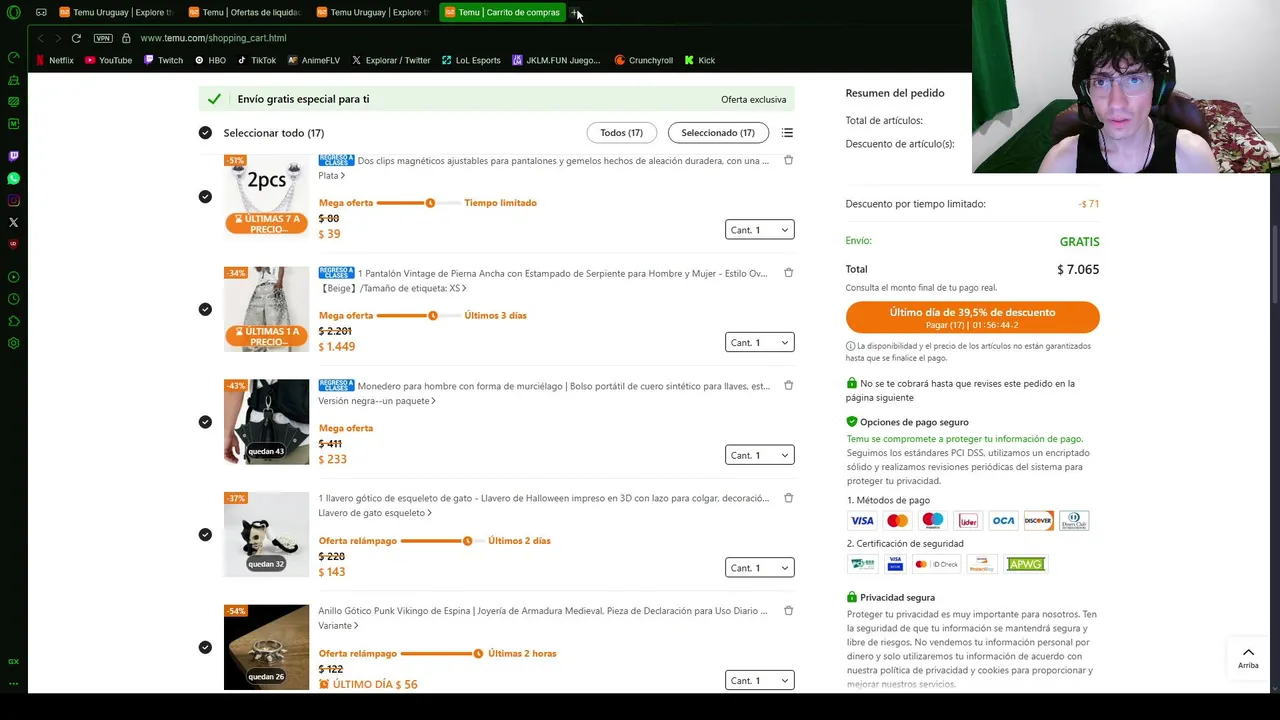The width and height of the screenshot is (1280, 720).
Task: Open the sidebar player icon
Action: (13, 277)
